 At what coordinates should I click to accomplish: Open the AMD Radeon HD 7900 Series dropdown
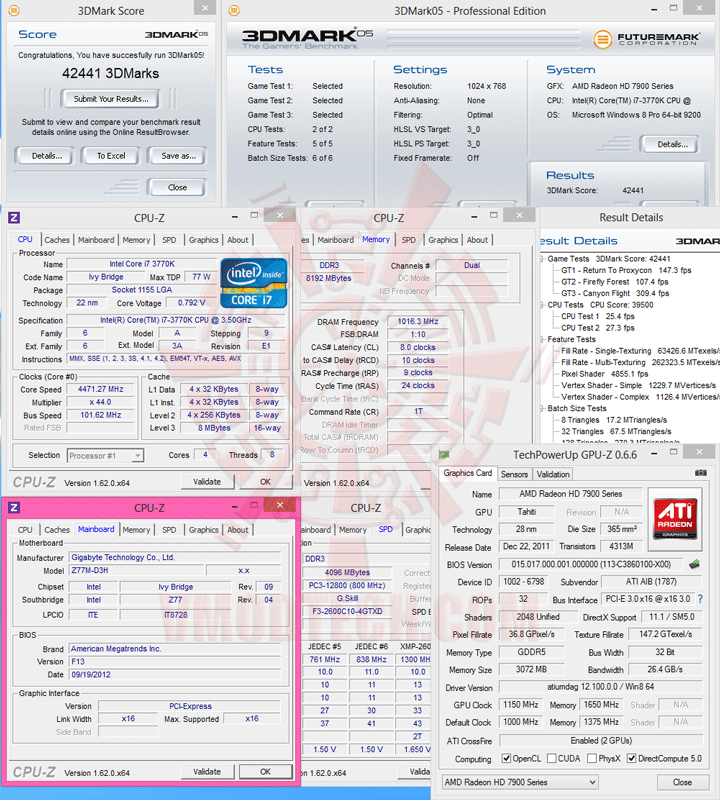(x=520, y=782)
